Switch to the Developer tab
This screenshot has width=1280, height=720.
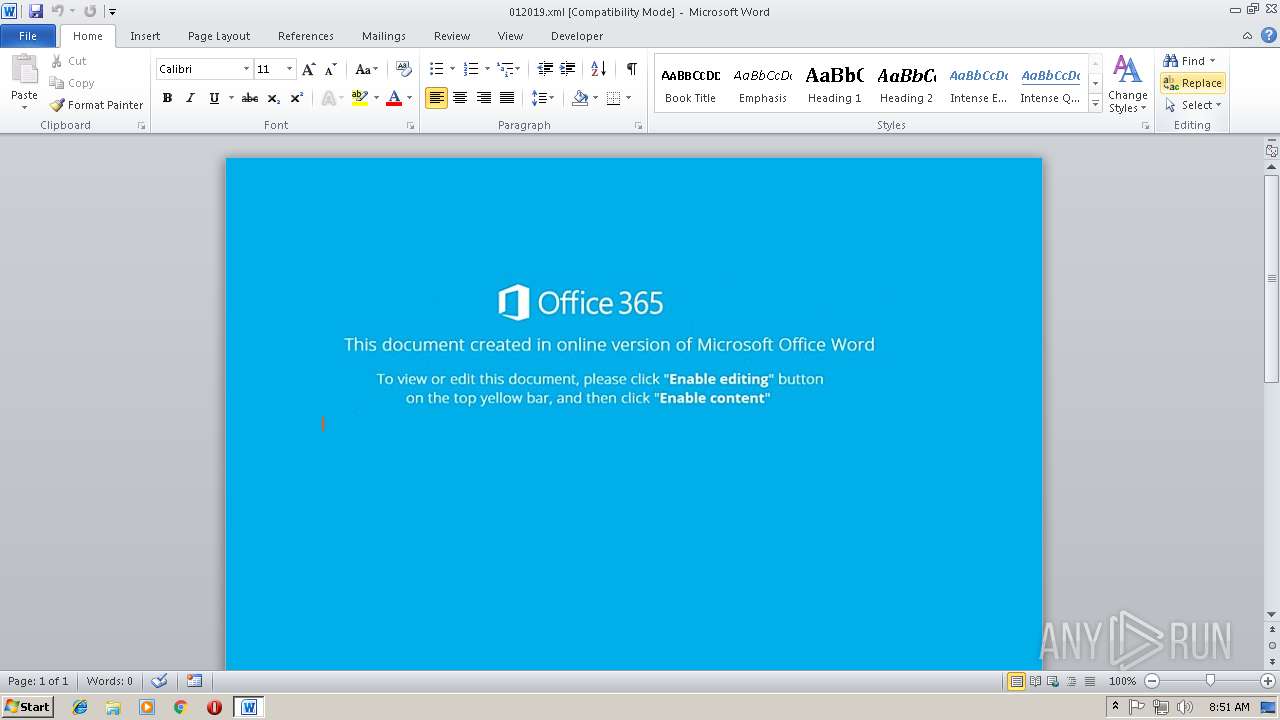[577, 36]
